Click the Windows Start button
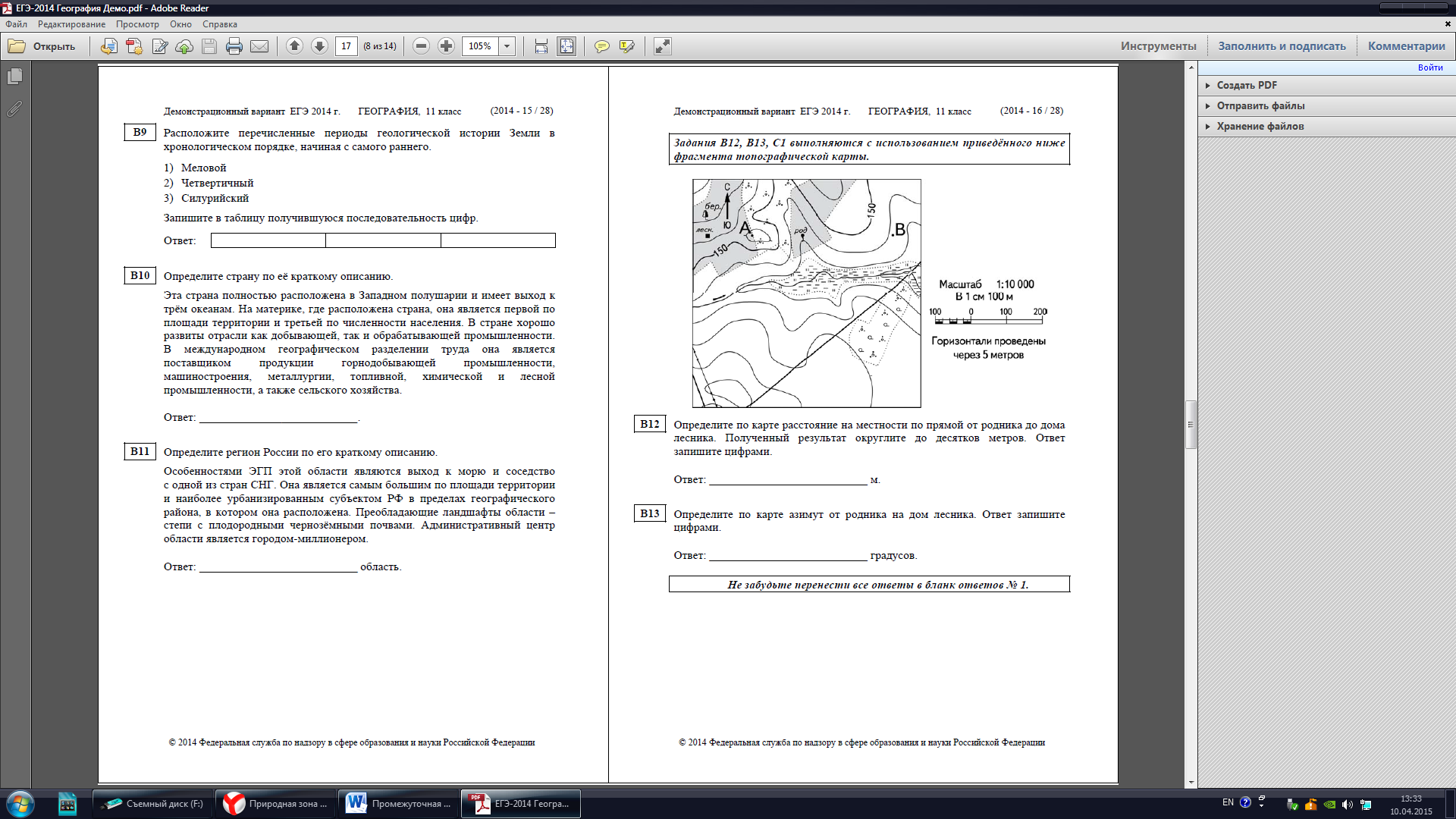1456x819 pixels. click(x=20, y=804)
